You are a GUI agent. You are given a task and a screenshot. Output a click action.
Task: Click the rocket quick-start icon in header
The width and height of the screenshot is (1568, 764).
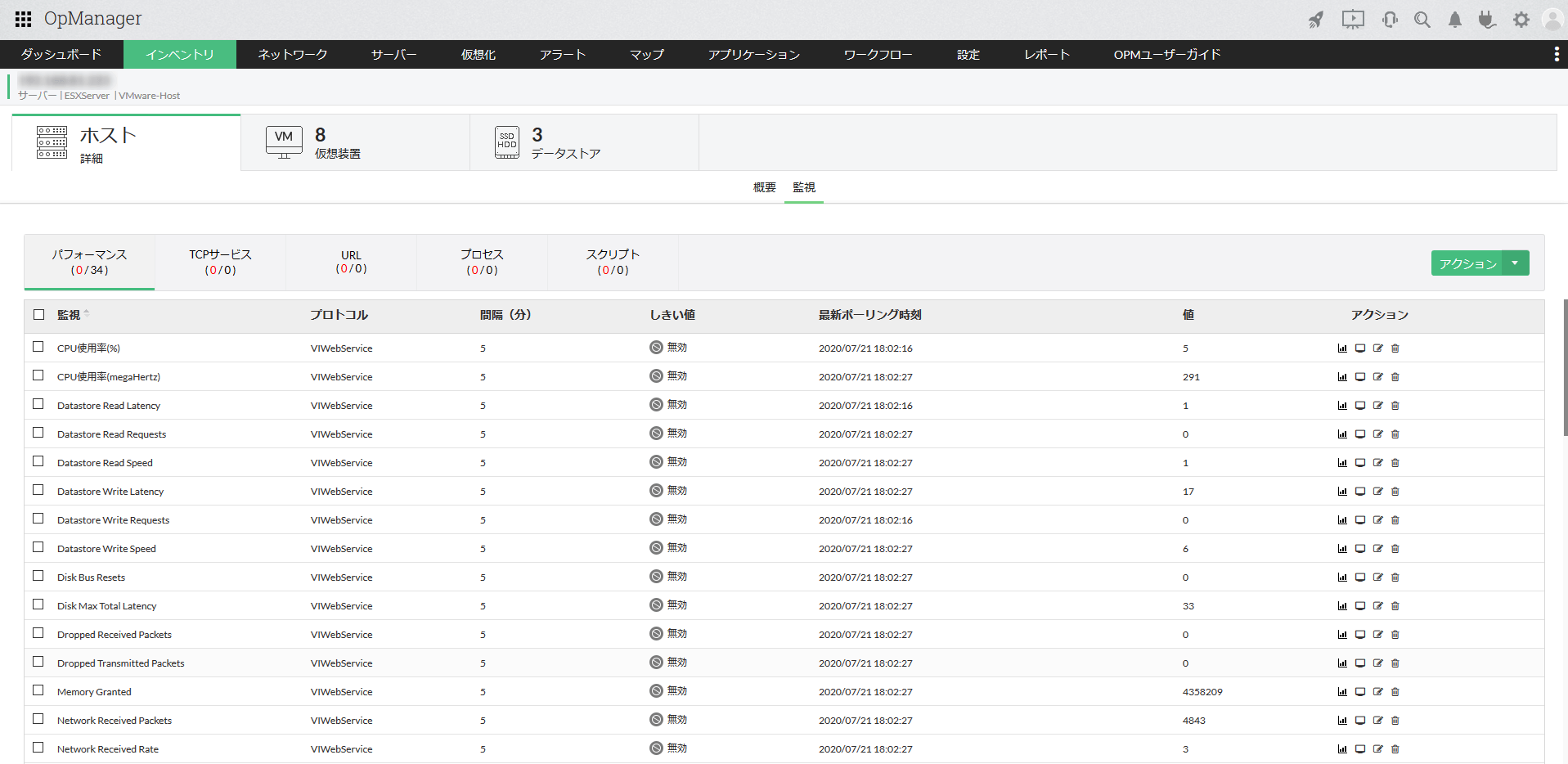click(x=1315, y=20)
